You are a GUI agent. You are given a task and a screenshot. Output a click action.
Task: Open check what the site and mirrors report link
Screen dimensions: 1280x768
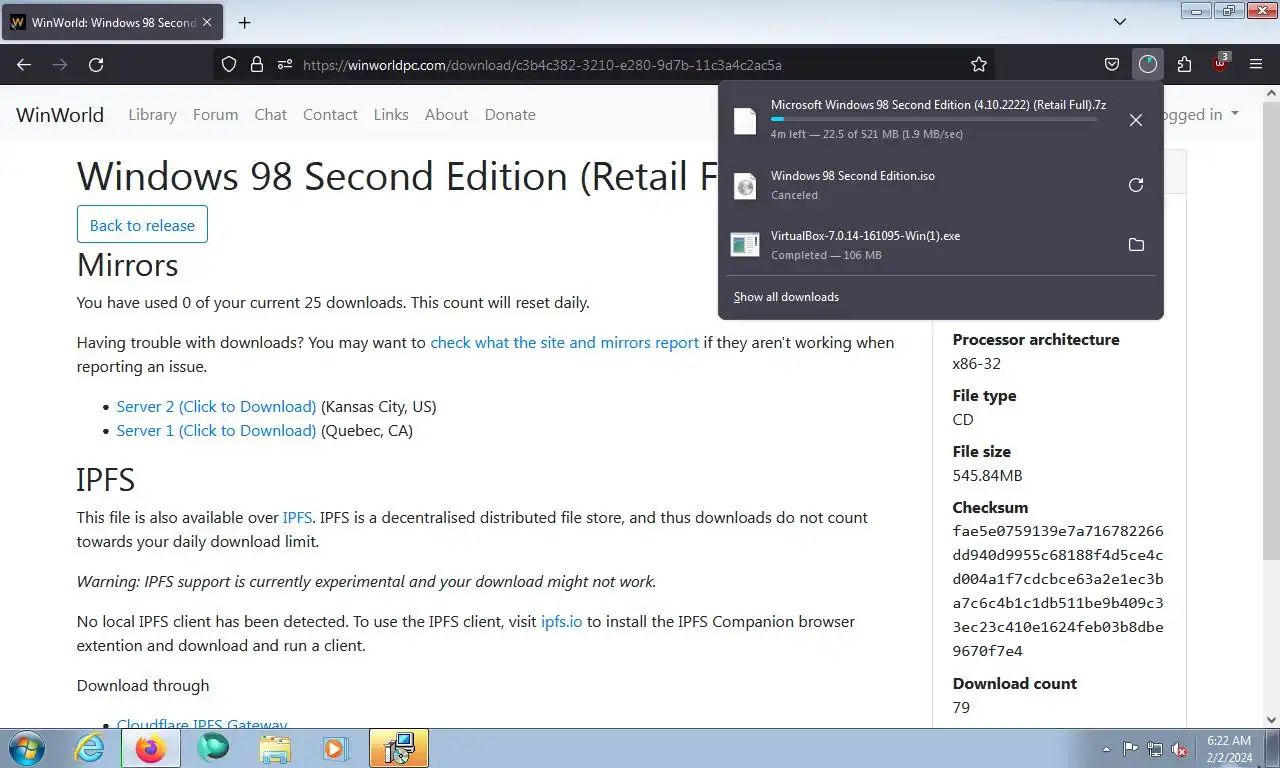(565, 343)
